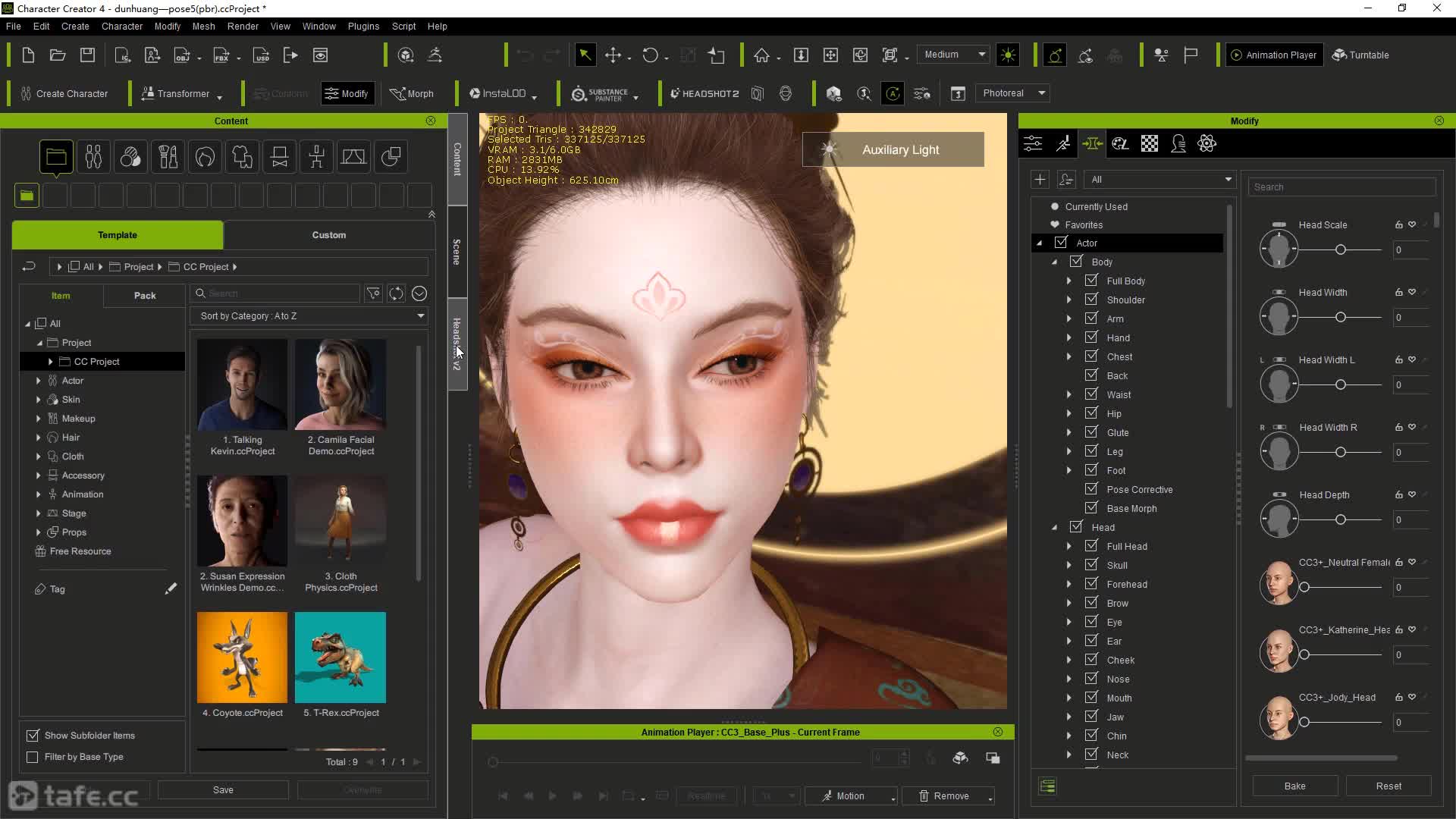Open the Plugins menu
Image resolution: width=1456 pixels, height=819 pixels.
coord(363,26)
